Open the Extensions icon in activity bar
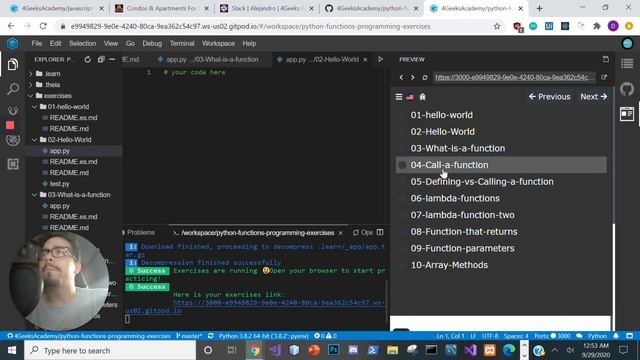 [13, 164]
